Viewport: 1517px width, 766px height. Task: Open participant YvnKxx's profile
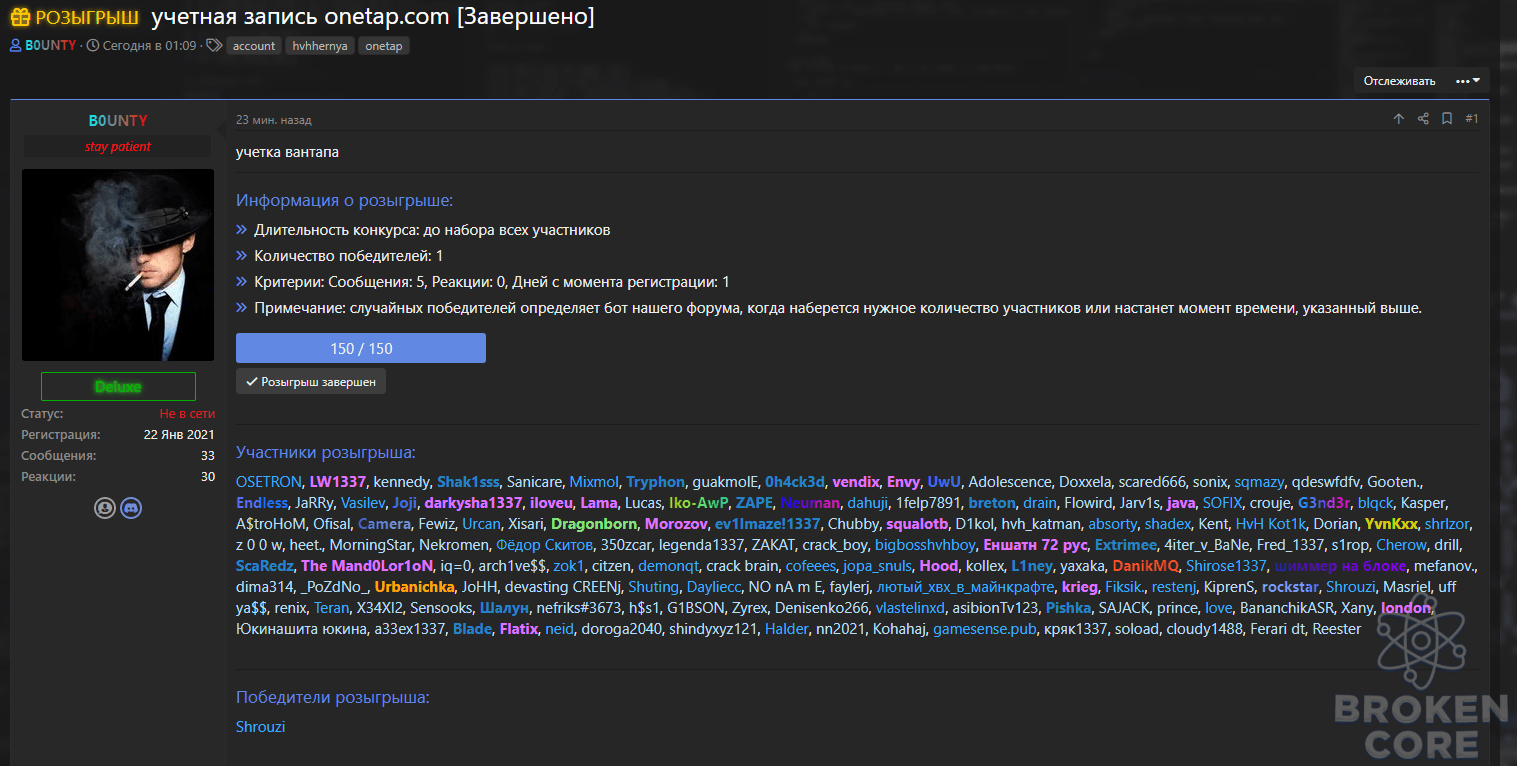[1392, 523]
